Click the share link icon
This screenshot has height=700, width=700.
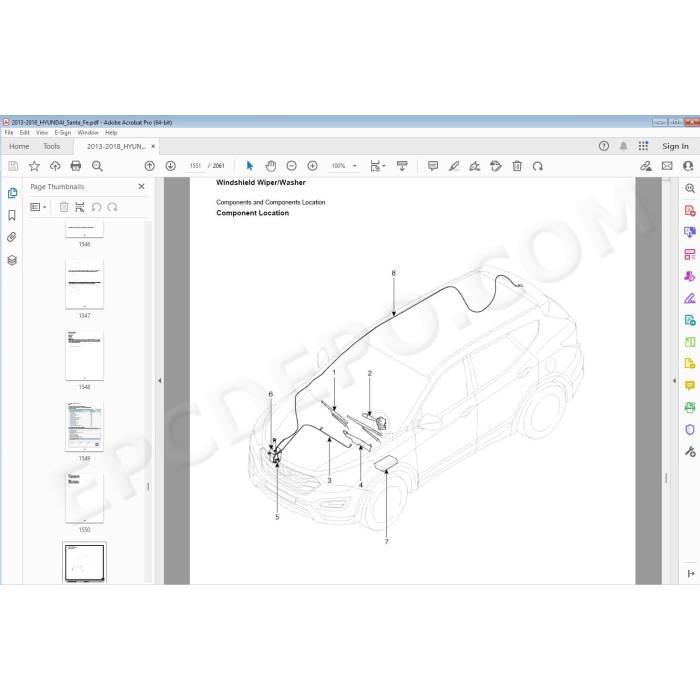coord(646,166)
